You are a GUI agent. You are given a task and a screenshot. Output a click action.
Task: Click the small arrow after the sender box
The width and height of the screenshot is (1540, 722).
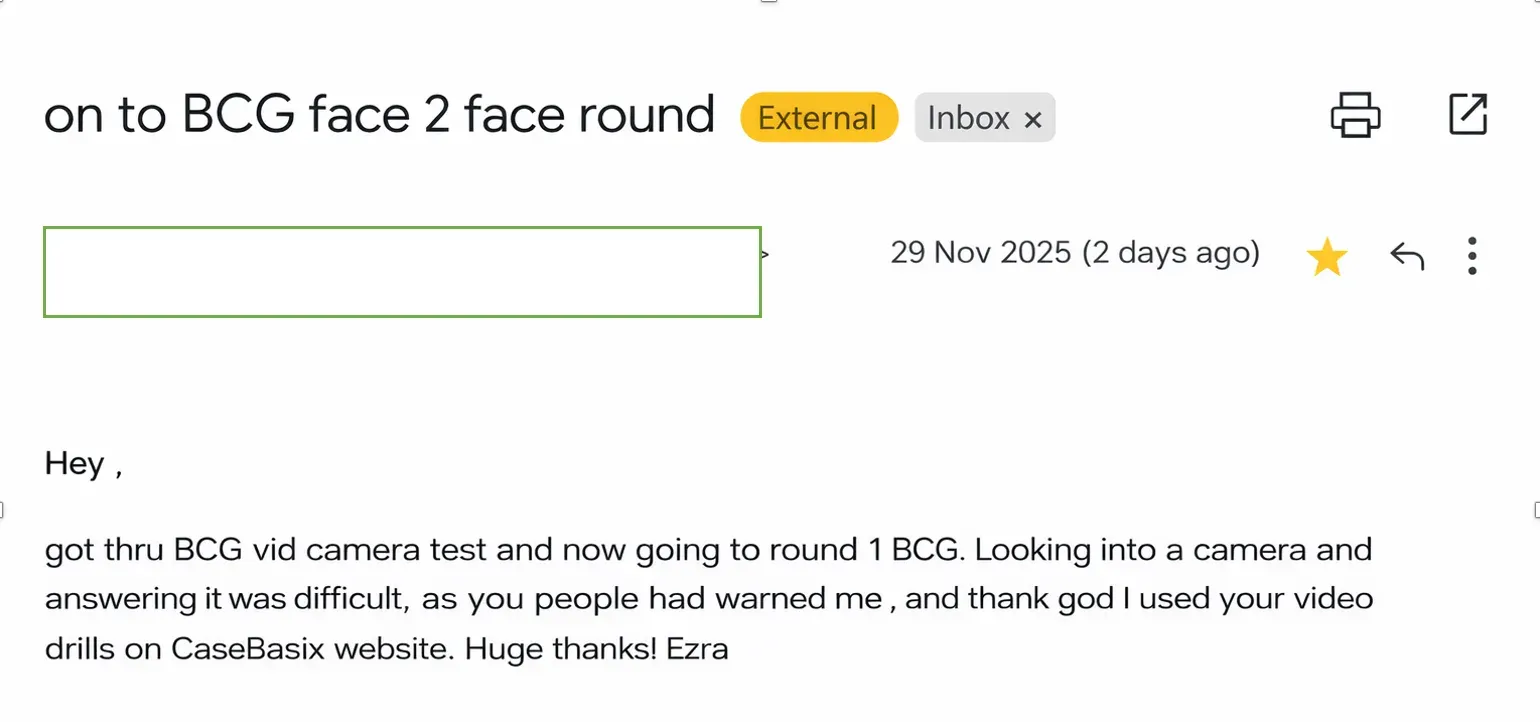click(766, 255)
